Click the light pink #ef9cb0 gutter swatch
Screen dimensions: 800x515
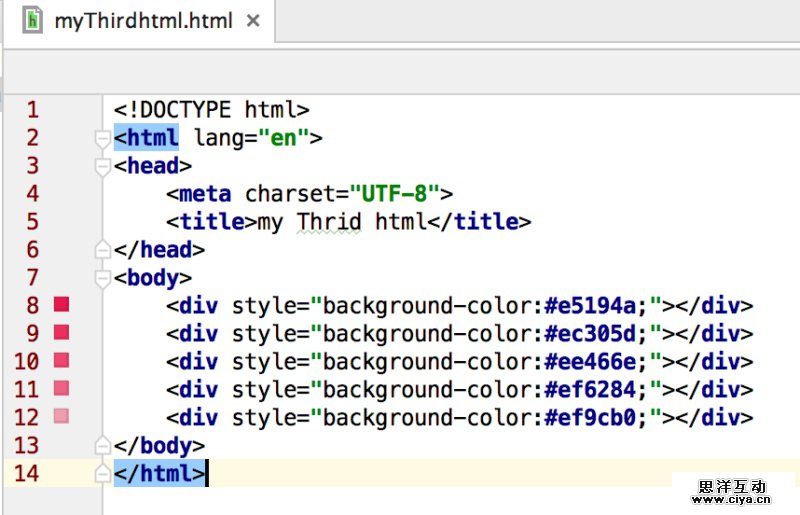click(x=61, y=417)
